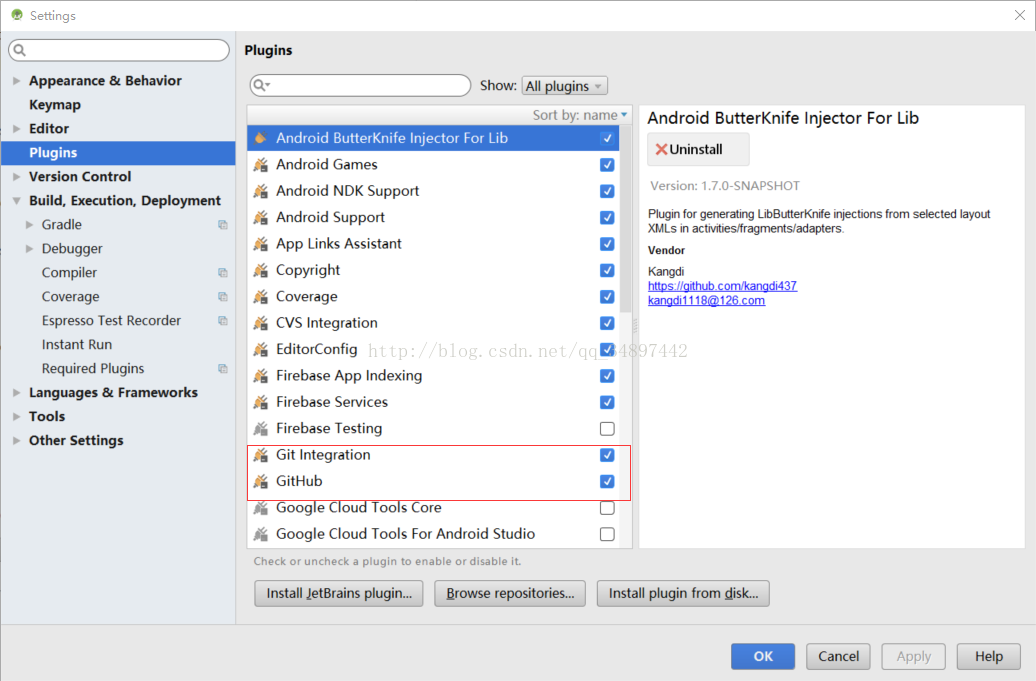Viewport: 1036px width, 681px height.
Task: Open the github.com/kangdi437 vendor link
Action: [722, 286]
